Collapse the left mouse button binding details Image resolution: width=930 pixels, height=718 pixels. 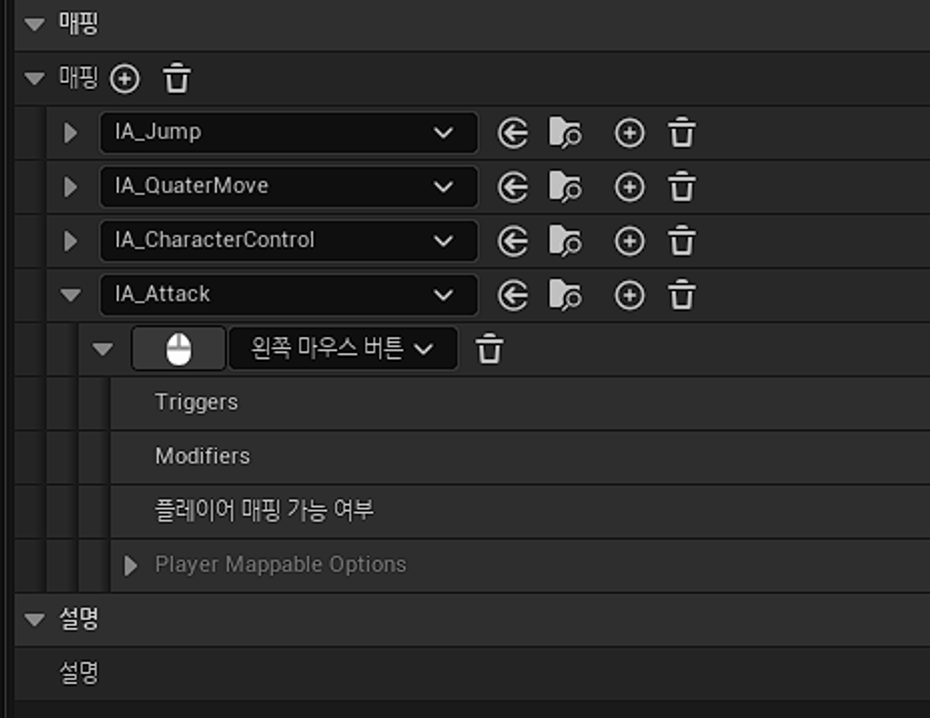point(103,349)
